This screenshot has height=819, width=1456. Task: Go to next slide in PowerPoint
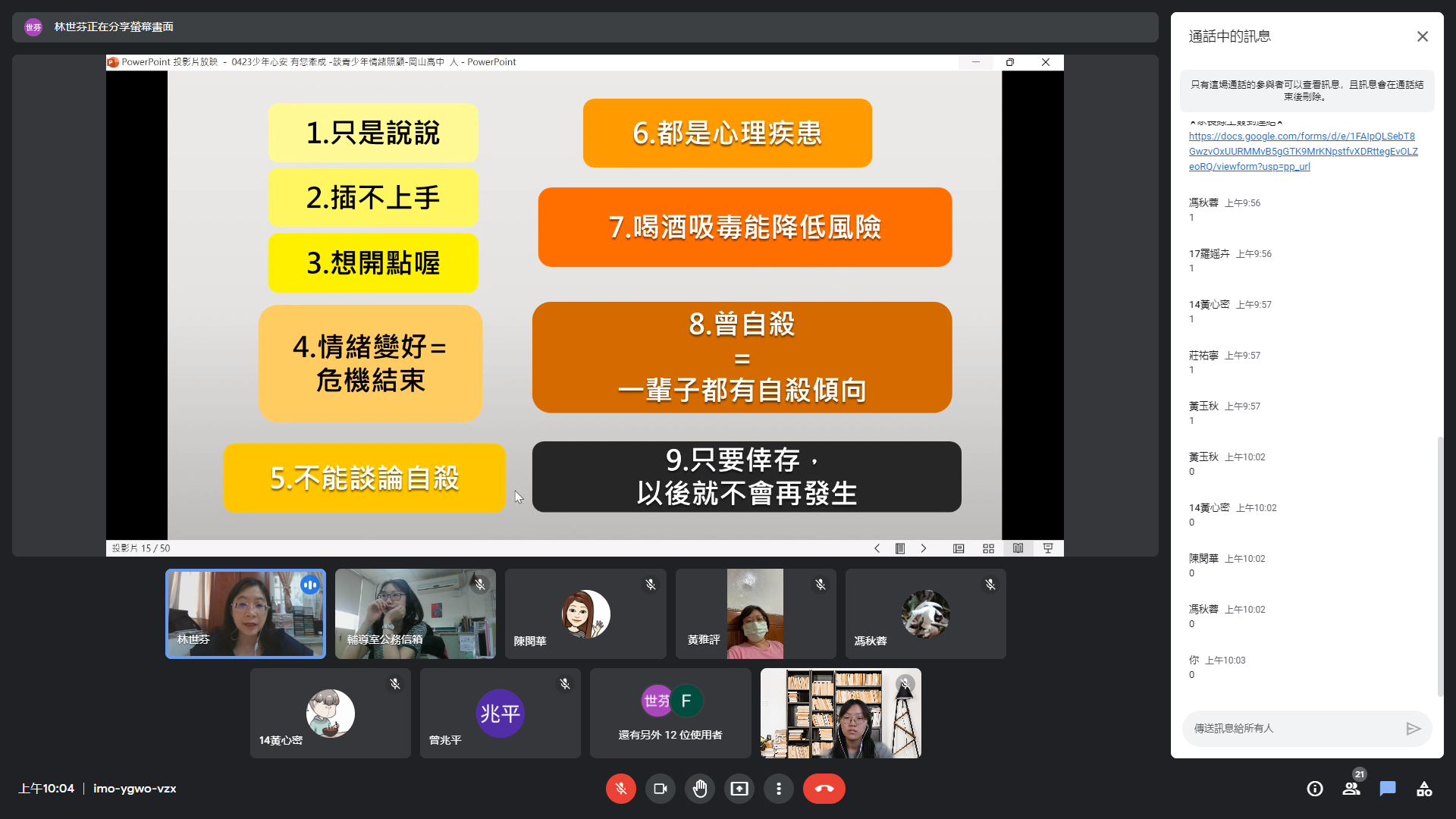(924, 548)
